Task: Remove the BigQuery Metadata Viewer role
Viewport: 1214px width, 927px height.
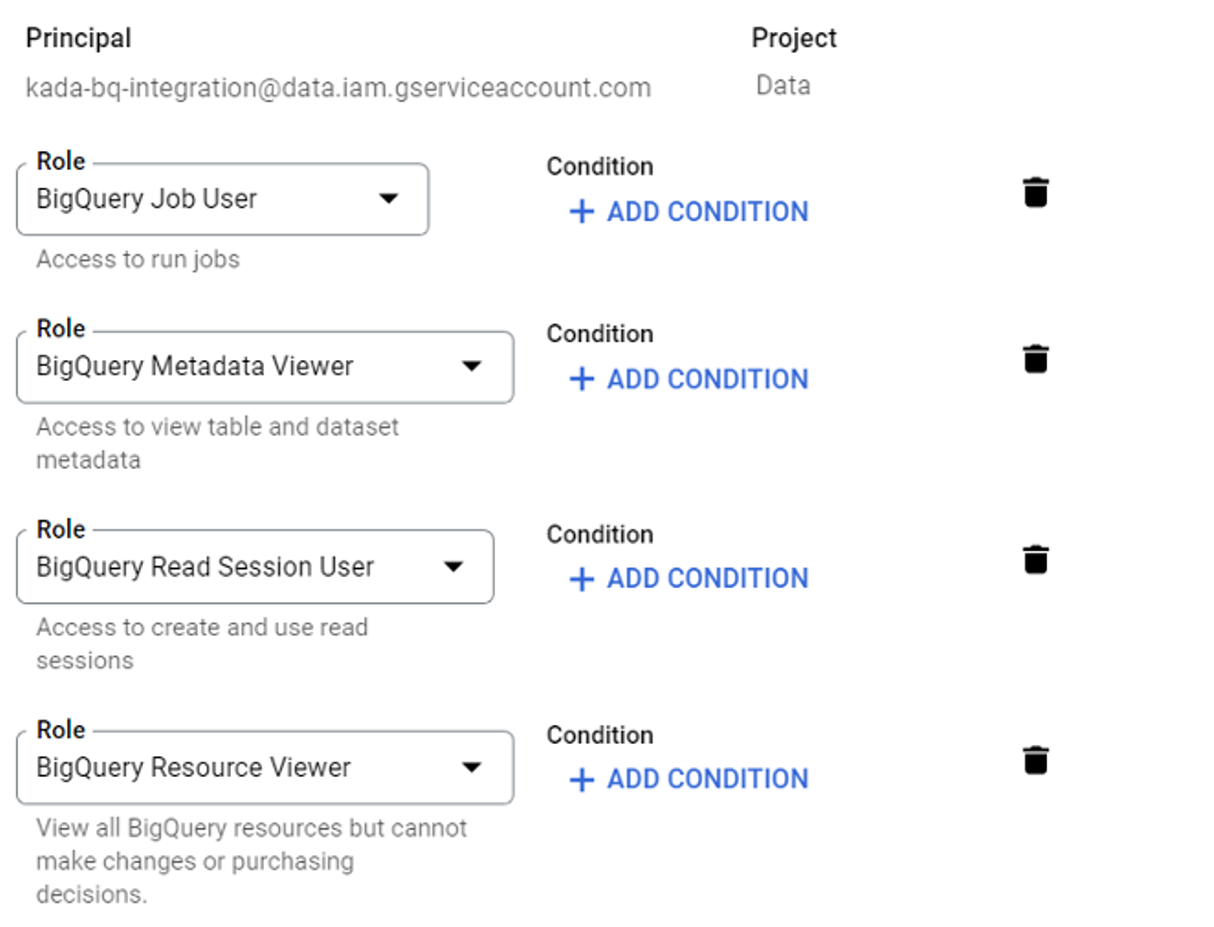Action: point(1036,358)
